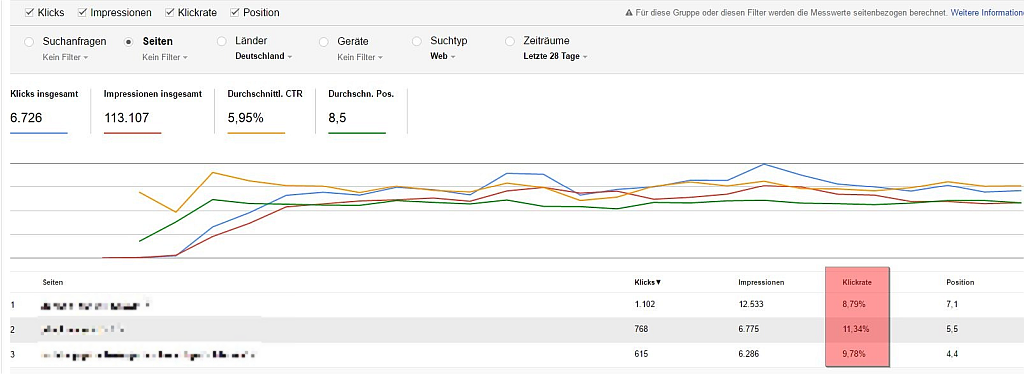The width and height of the screenshot is (1024, 374).
Task: Uncheck the Klicks checkbox
Action: (29, 12)
